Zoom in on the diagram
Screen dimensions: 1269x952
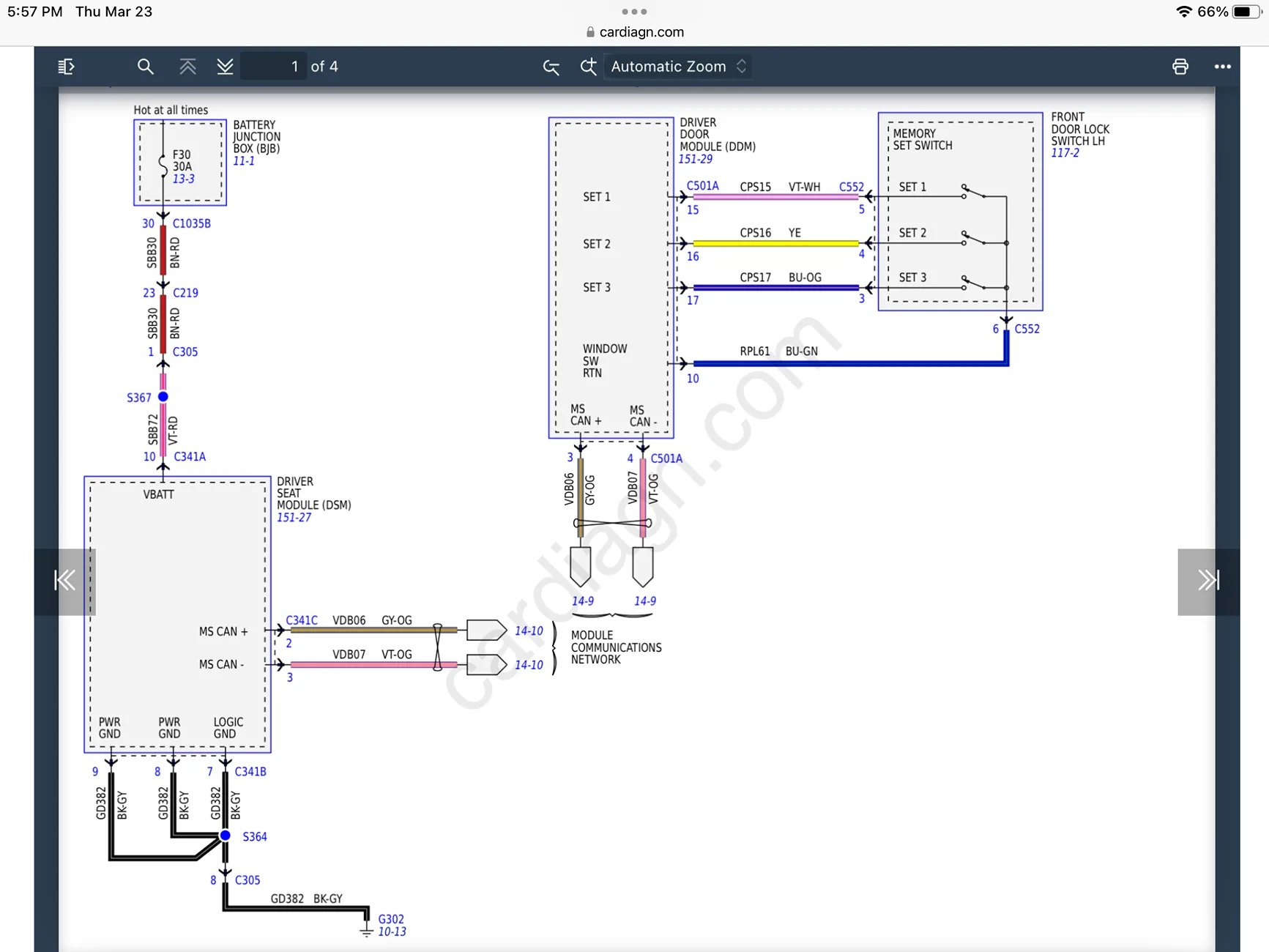coord(588,67)
